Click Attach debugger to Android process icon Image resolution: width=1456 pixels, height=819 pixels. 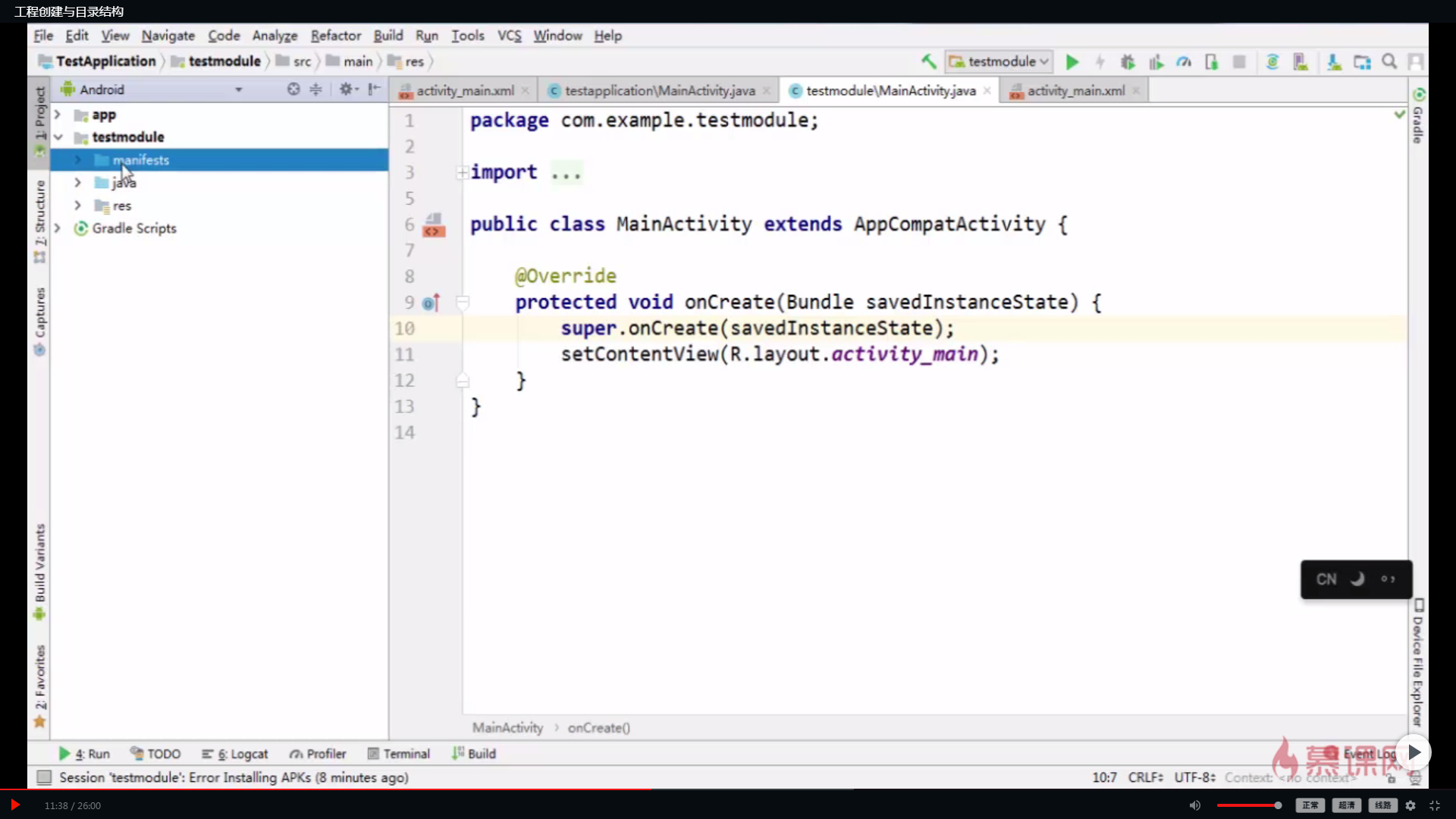[x=1212, y=62]
